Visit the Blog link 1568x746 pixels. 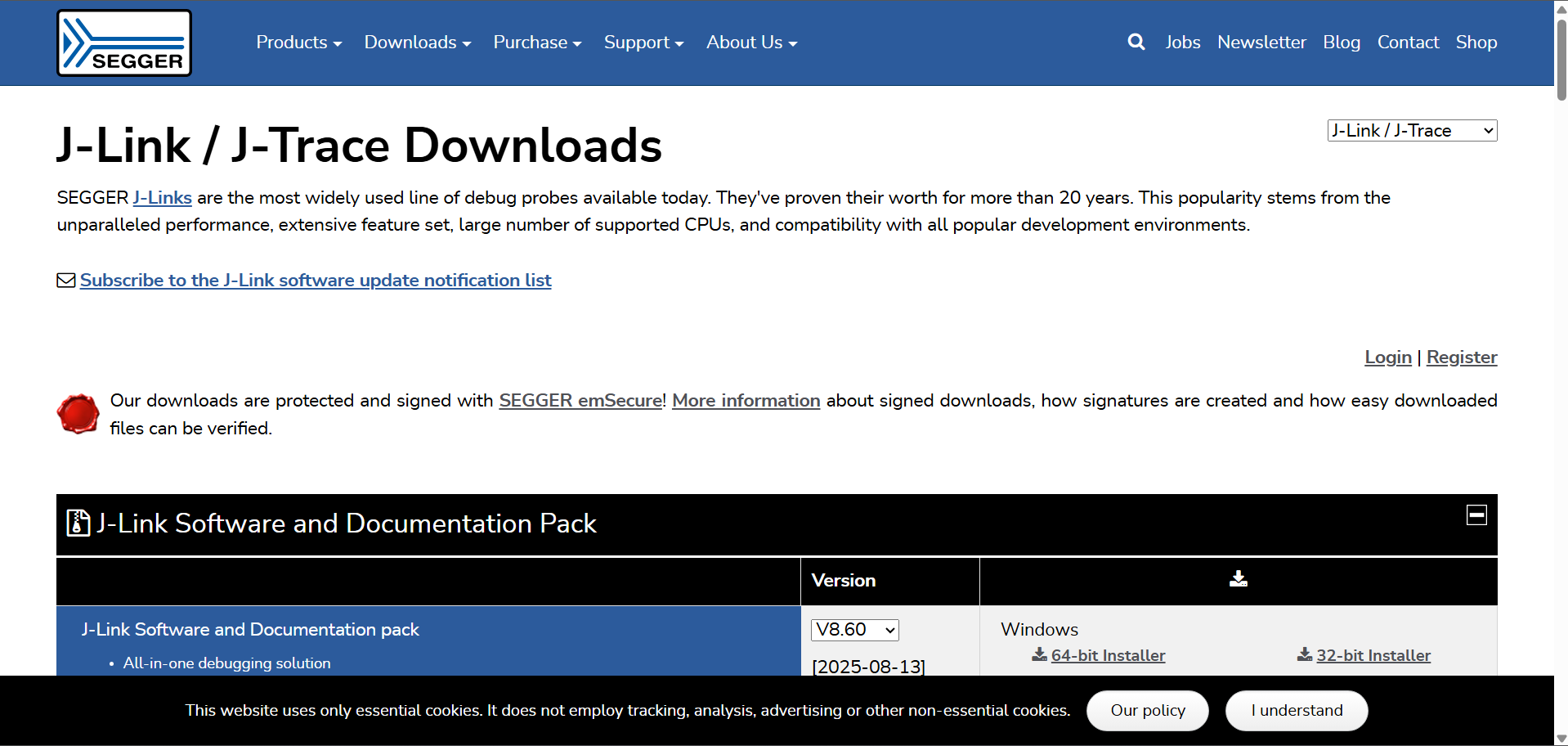click(1342, 43)
